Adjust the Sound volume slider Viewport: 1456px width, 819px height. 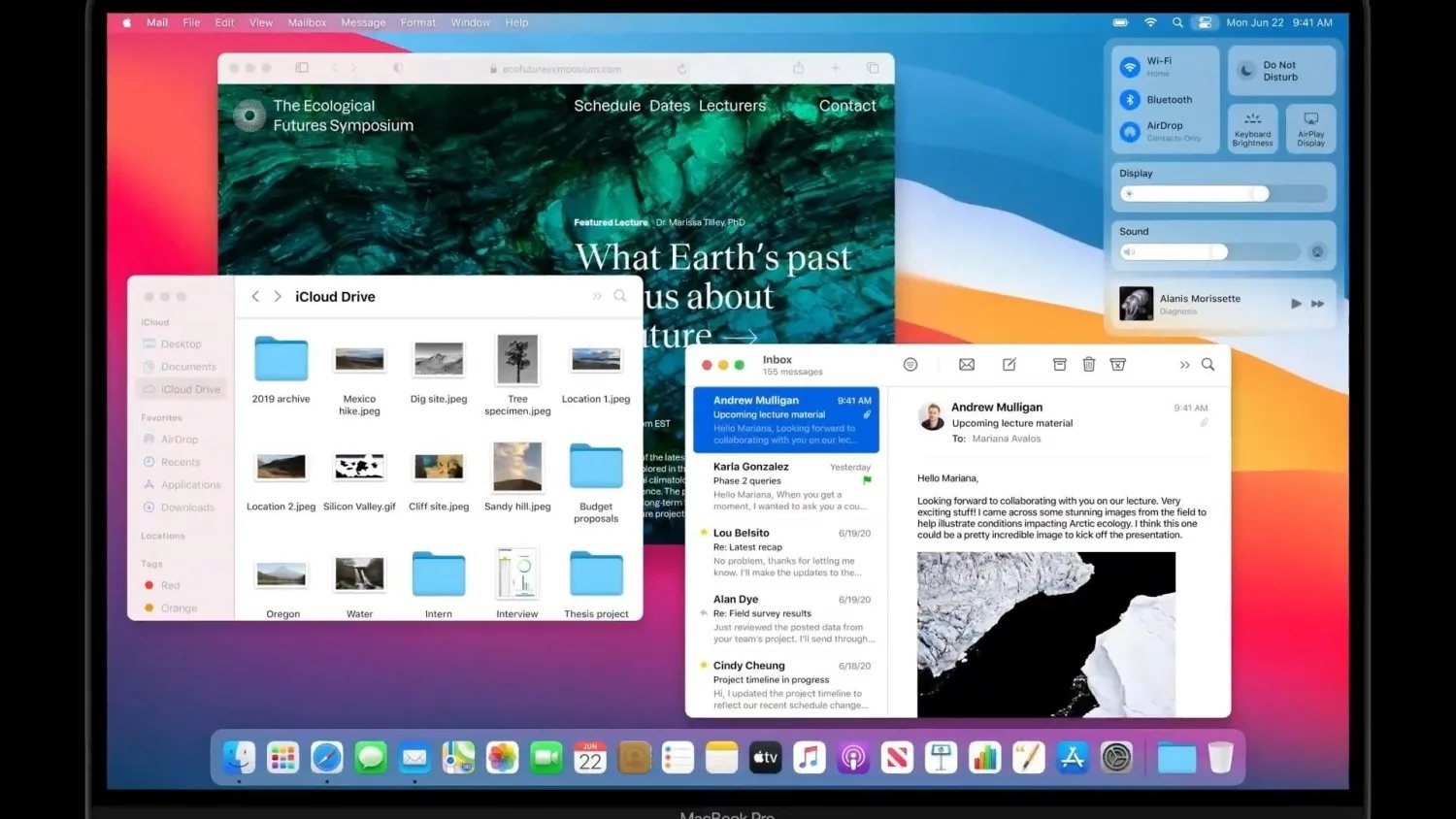[x=1209, y=252]
